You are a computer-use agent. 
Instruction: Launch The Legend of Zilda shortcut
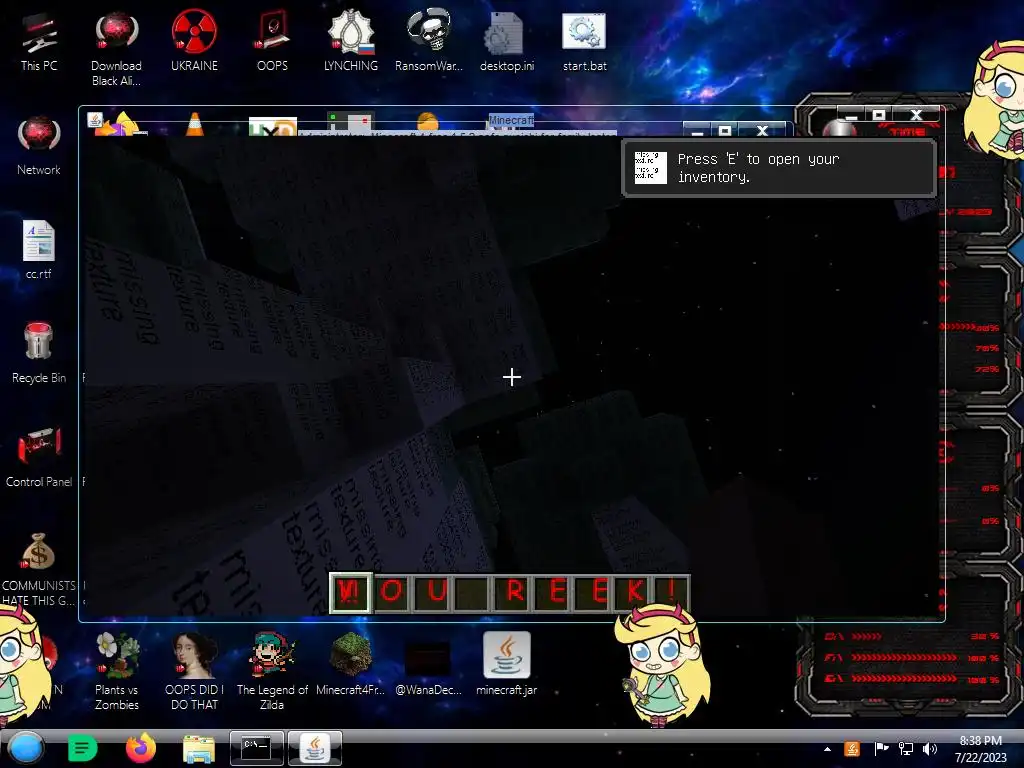(x=272, y=671)
